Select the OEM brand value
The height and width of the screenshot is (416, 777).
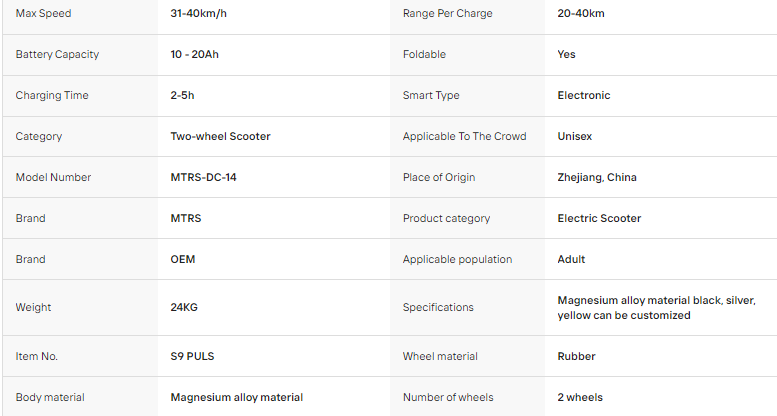183,259
